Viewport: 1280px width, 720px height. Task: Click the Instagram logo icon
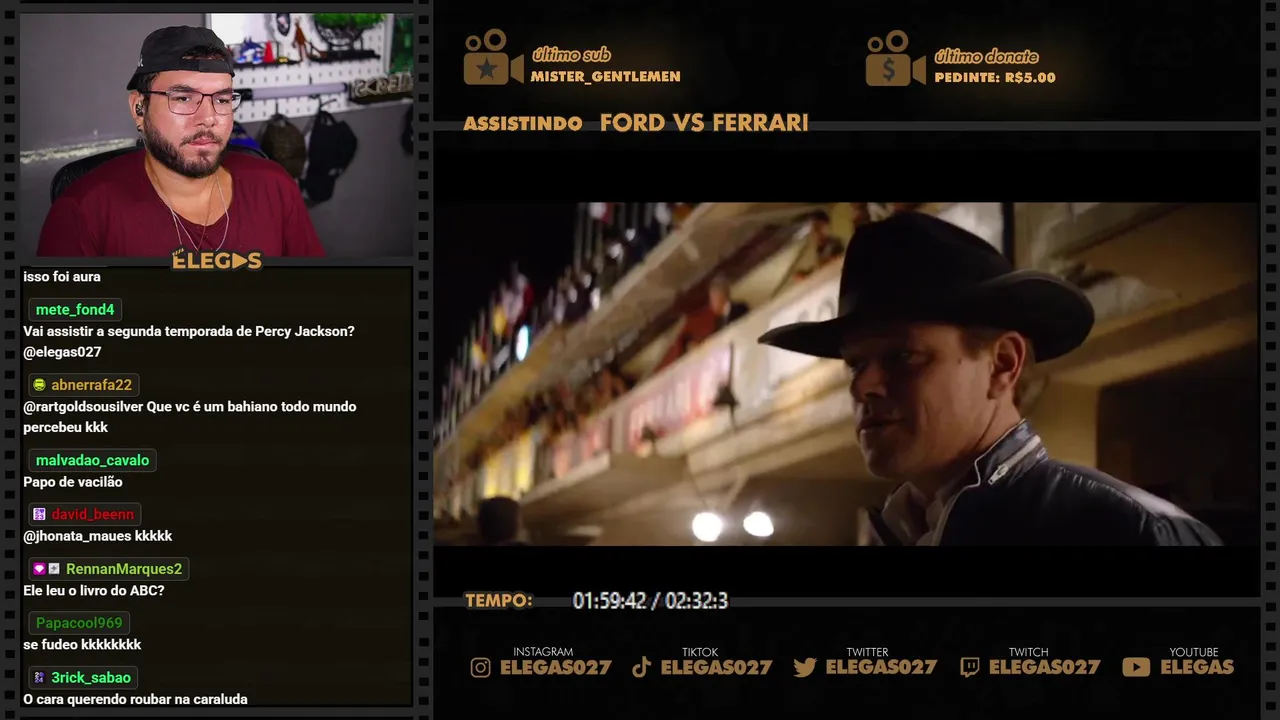[x=481, y=668]
